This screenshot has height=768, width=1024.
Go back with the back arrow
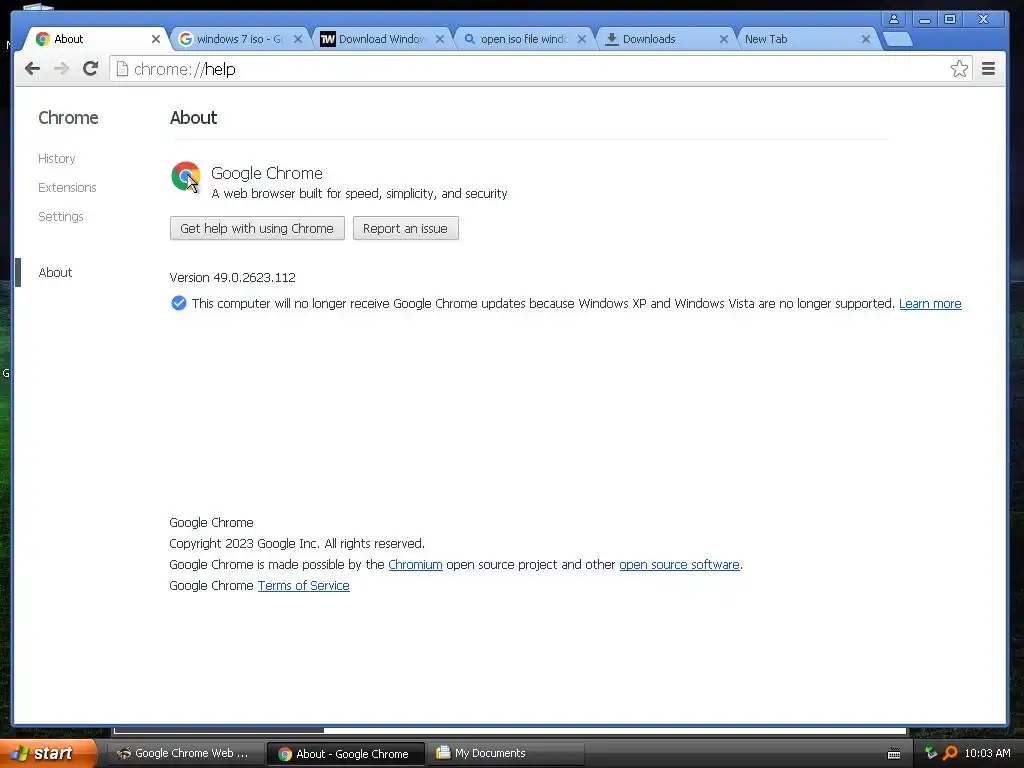pos(32,69)
